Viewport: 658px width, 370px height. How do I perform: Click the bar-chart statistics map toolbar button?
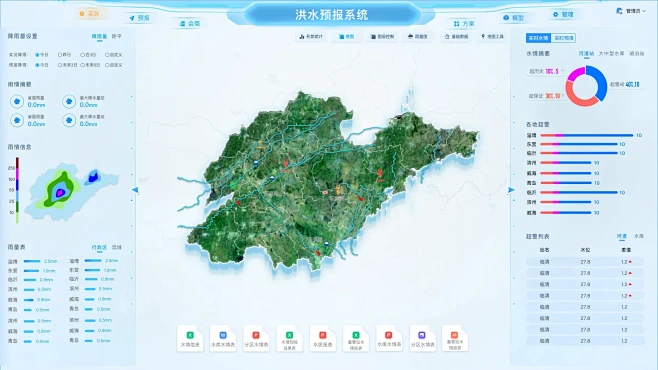click(x=311, y=36)
